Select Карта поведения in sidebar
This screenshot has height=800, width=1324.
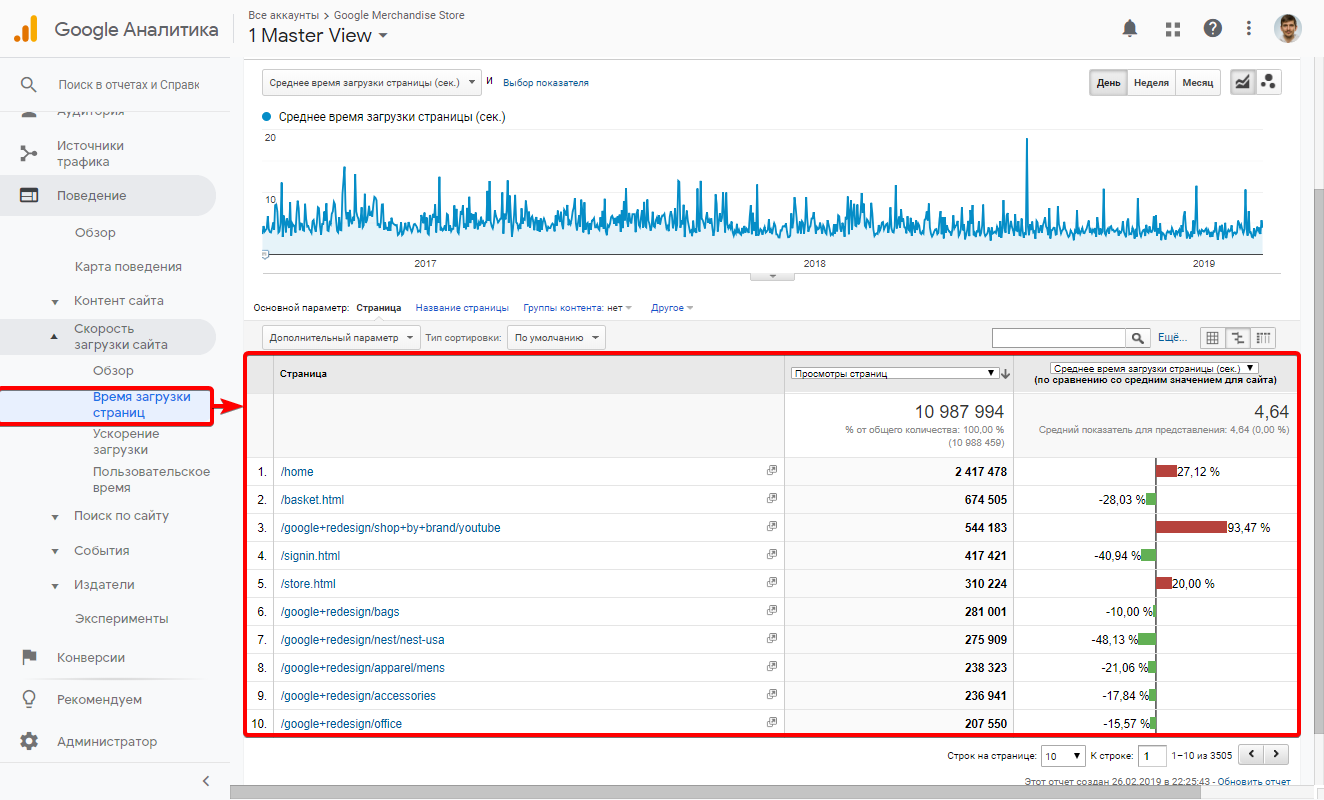[x=128, y=267]
